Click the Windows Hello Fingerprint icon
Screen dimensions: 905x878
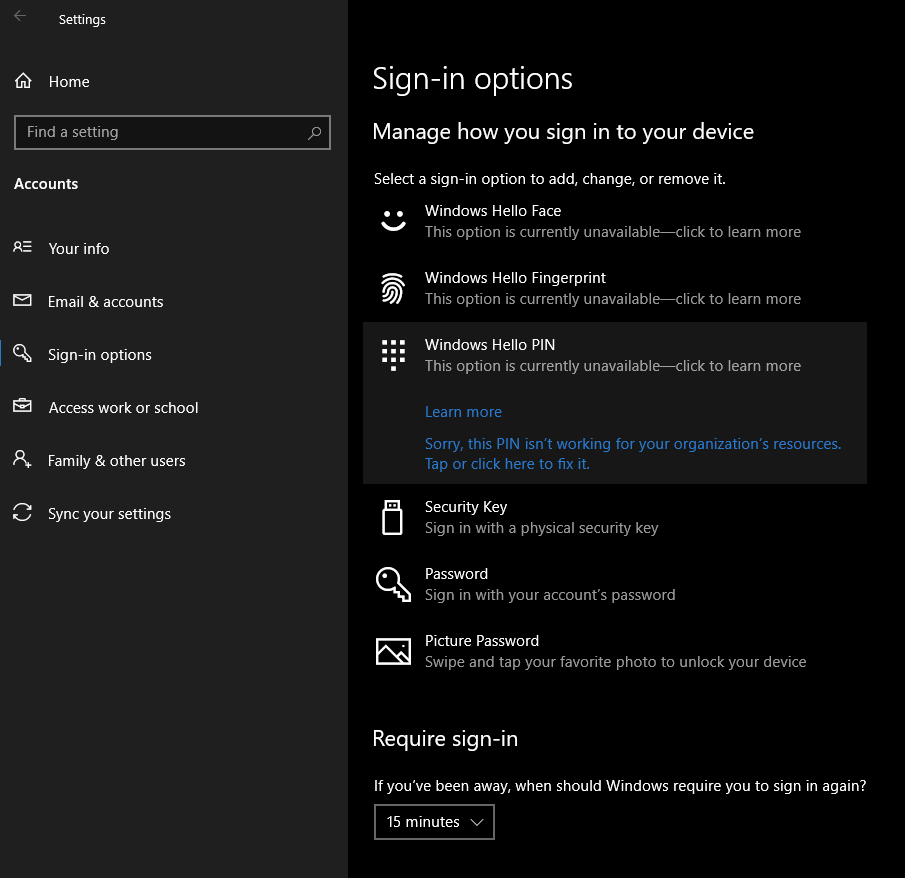[393, 287]
